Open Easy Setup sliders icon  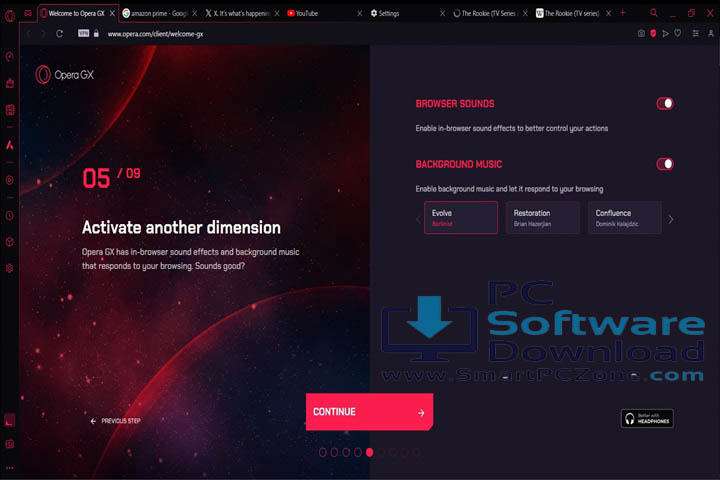(x=696, y=33)
